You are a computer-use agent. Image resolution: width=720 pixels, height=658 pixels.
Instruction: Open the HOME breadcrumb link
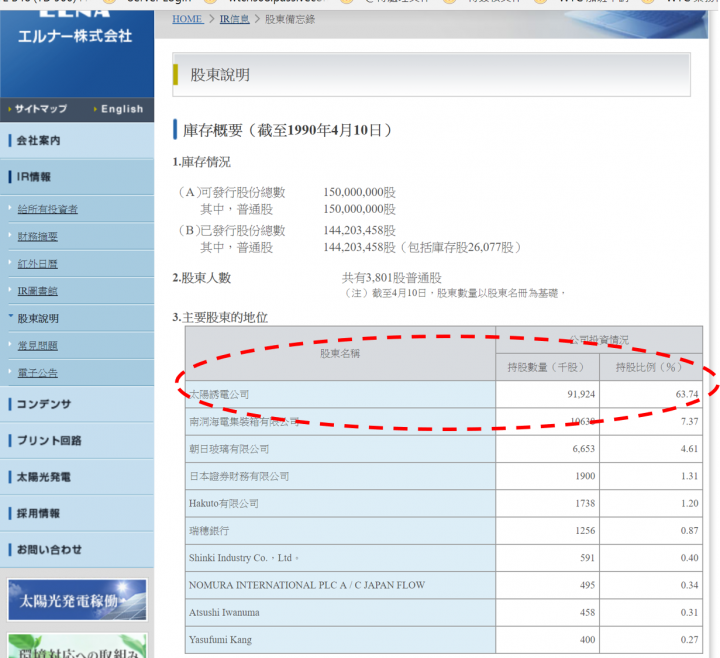[x=187, y=19]
